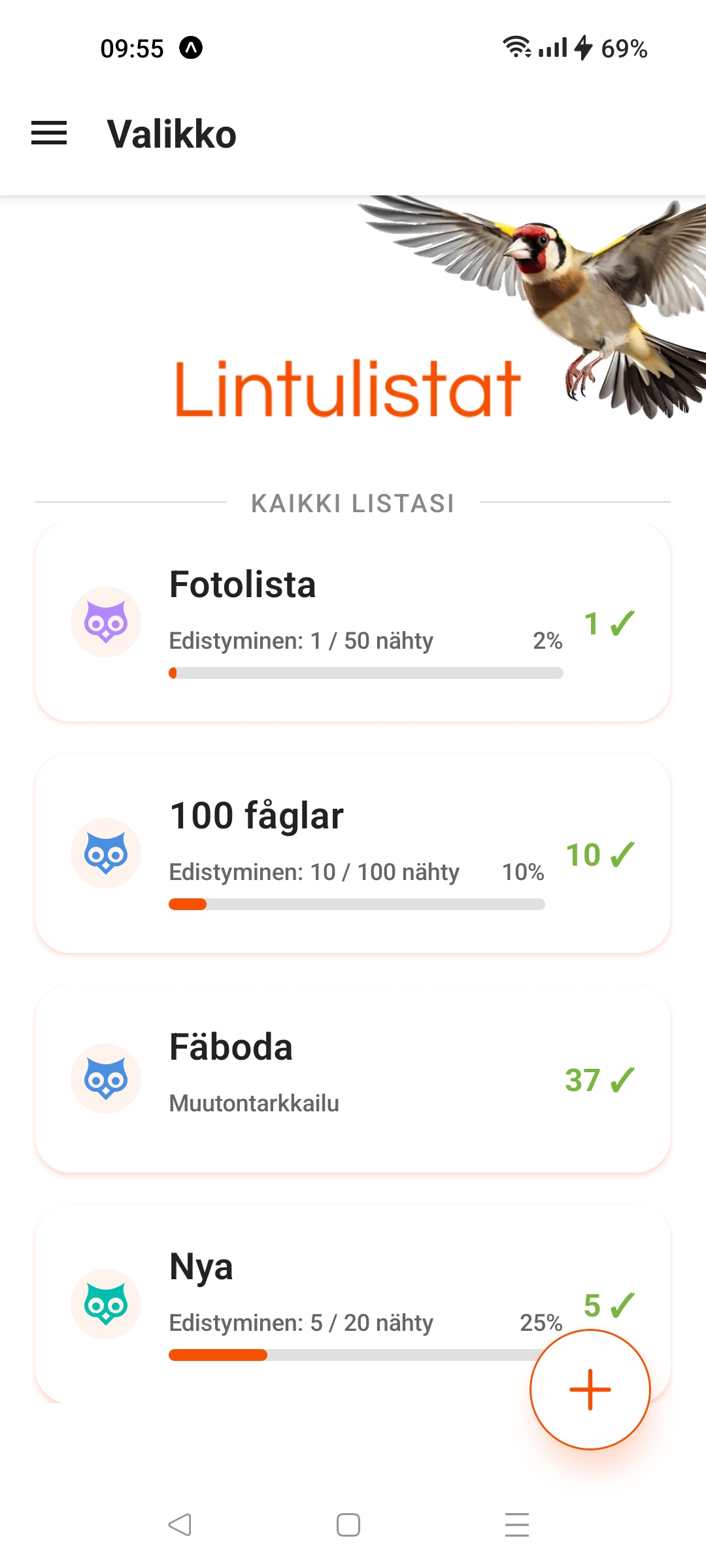Open the hamburger menu

pos(49,133)
